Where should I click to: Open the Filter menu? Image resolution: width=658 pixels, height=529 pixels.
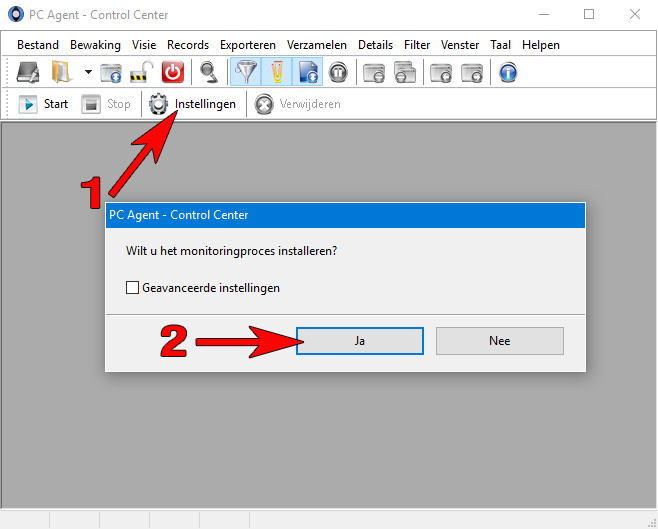coord(417,44)
